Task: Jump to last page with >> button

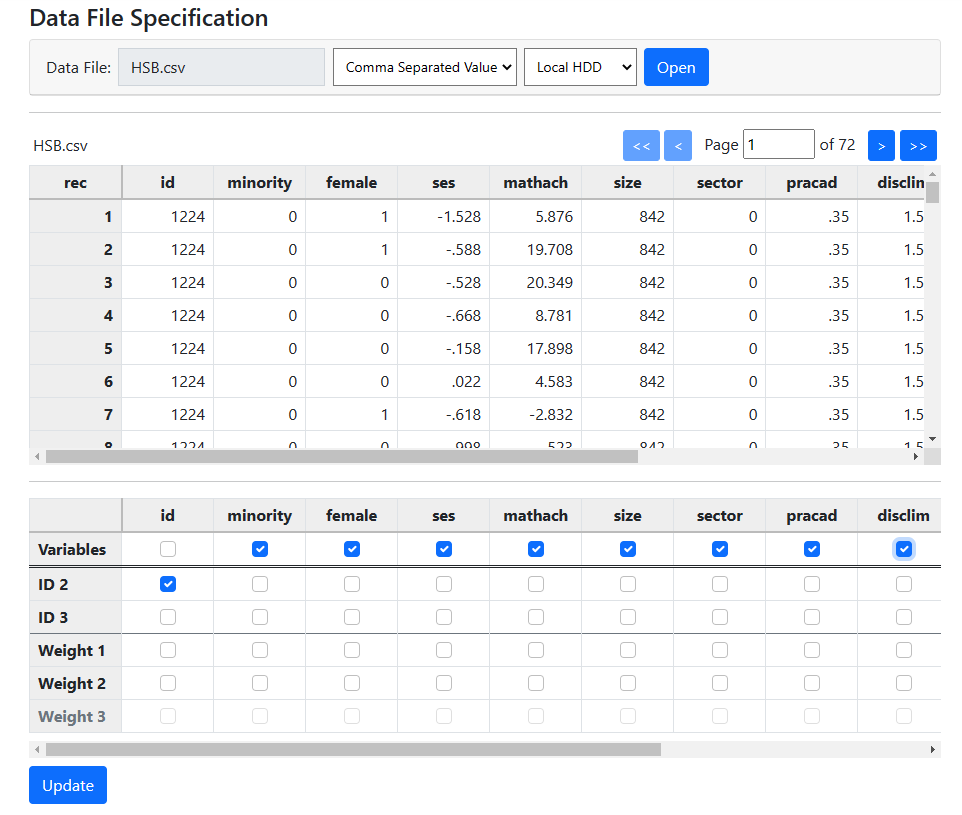Action: coord(918,145)
